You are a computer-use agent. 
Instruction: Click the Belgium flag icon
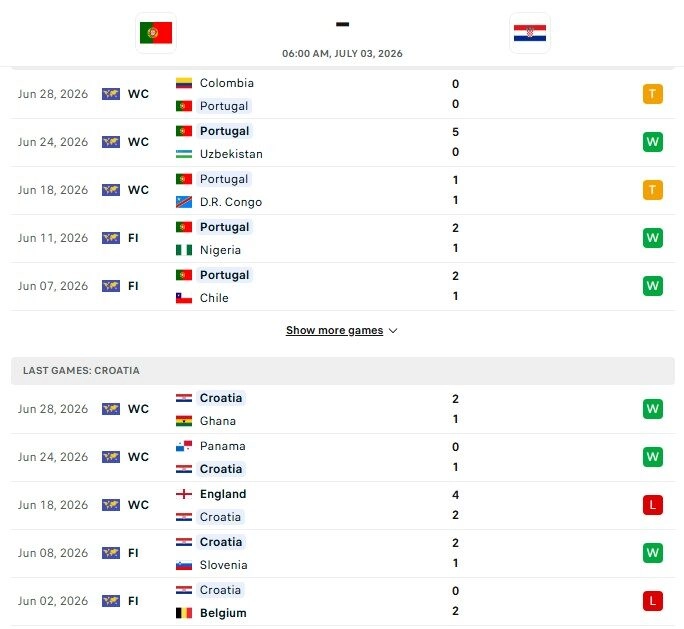184,613
